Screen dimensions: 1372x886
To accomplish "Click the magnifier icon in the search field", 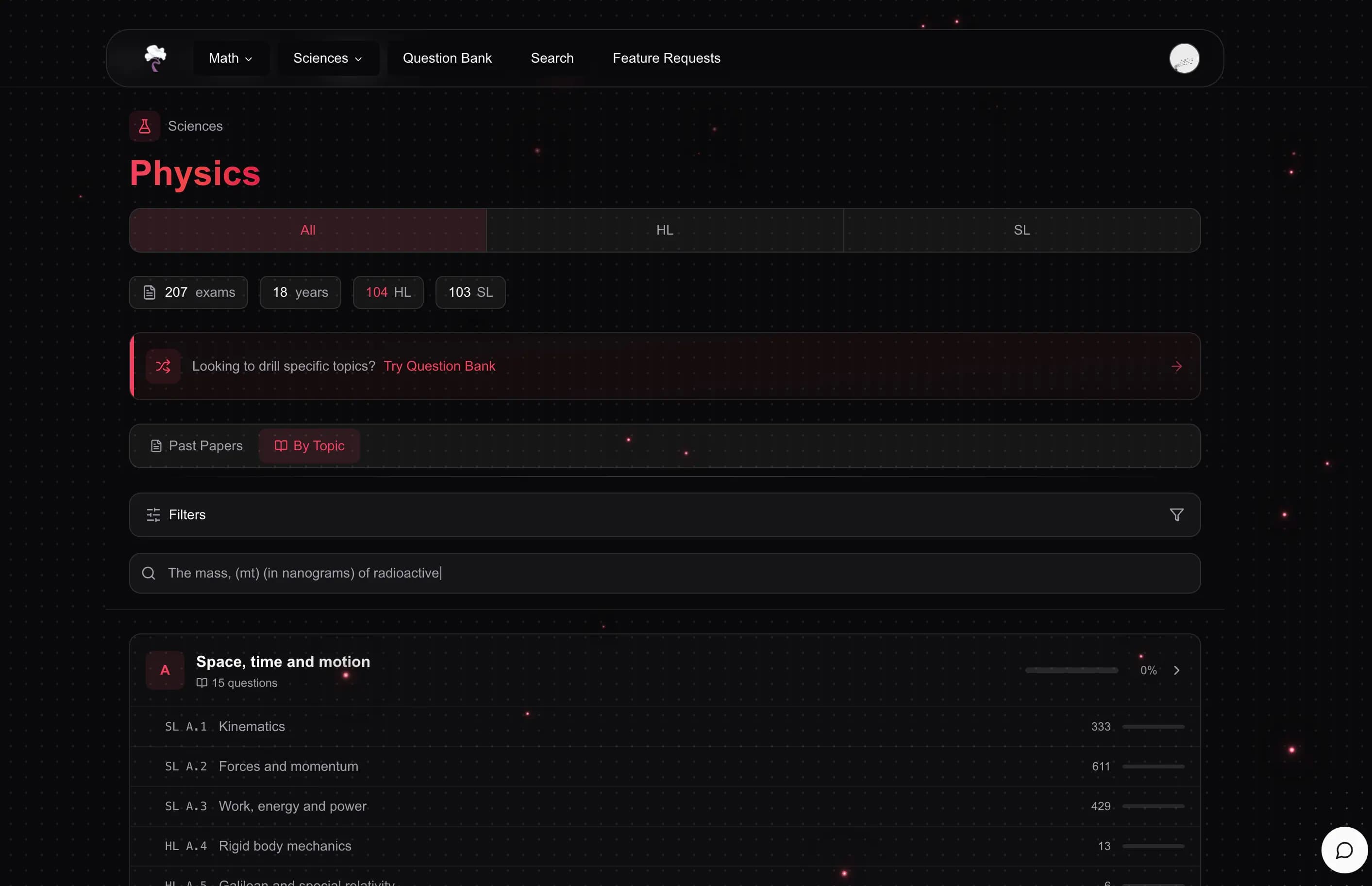I will pos(149,573).
